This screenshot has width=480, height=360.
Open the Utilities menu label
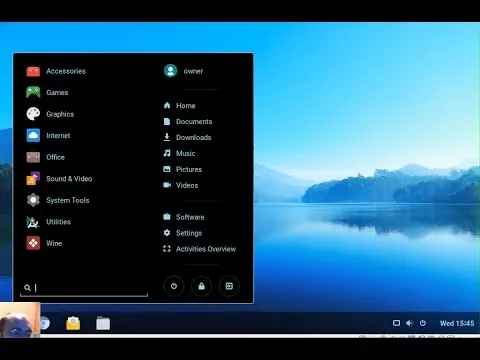tap(58, 222)
